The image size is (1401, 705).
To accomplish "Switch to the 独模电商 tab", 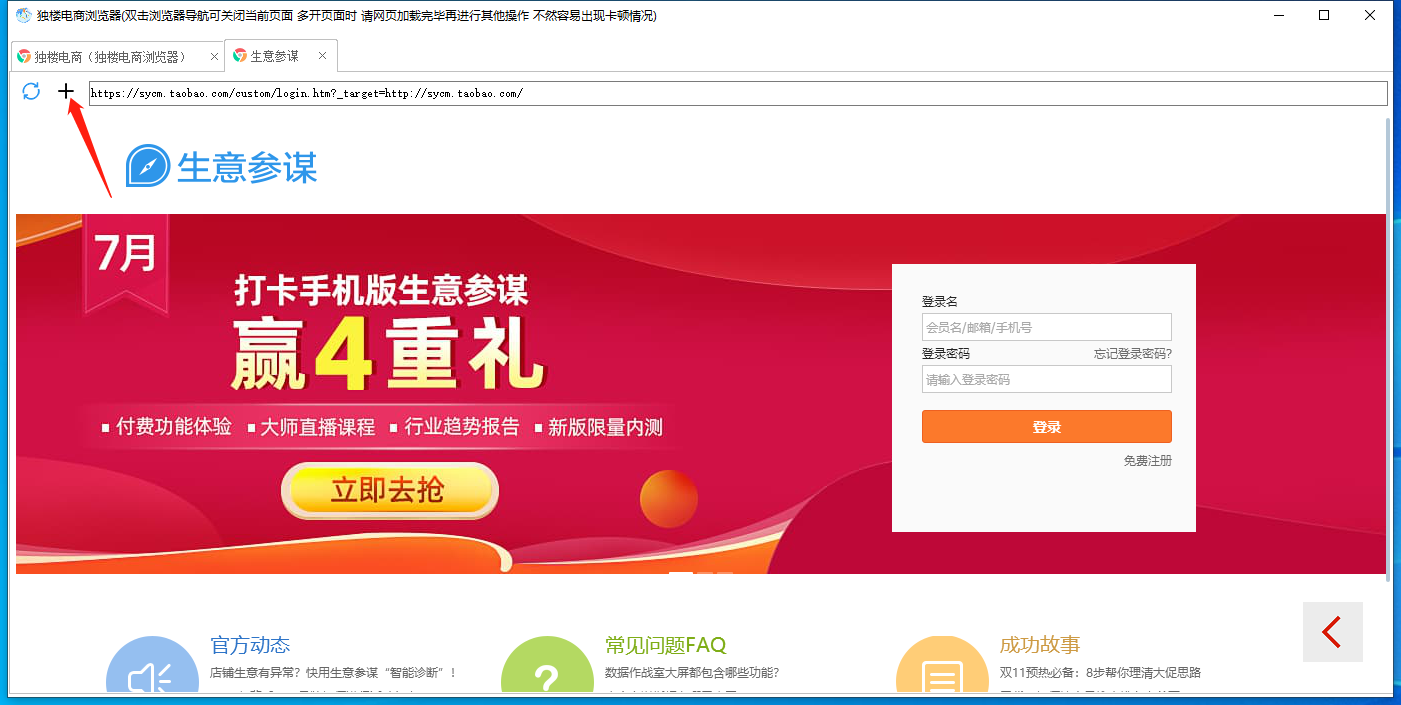I will (110, 56).
